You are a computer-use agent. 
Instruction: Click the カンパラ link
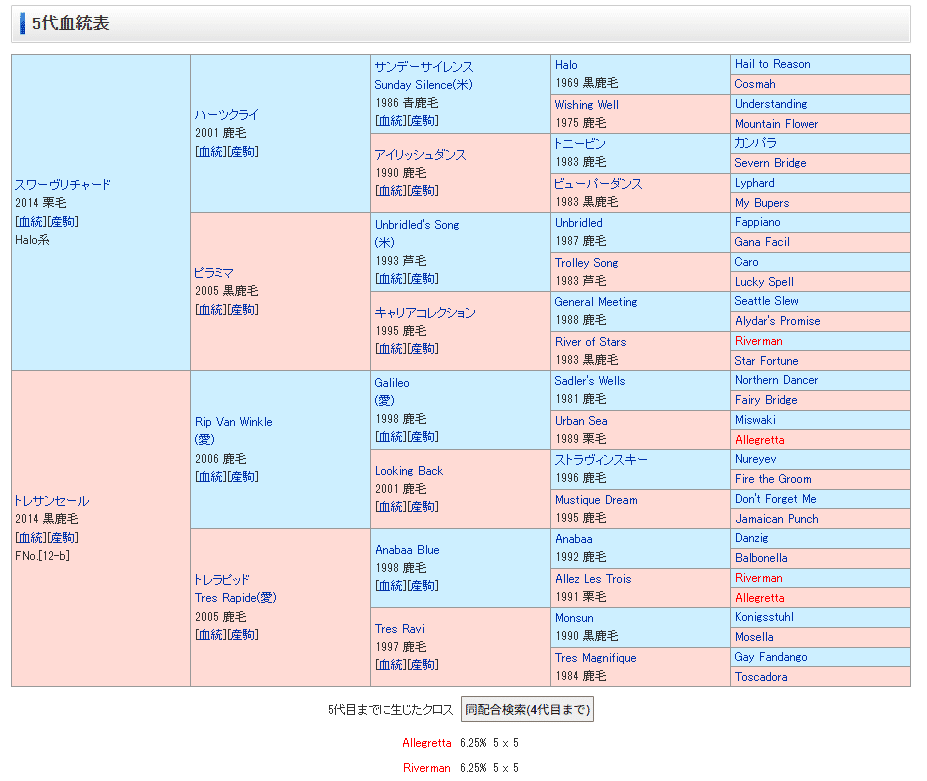click(x=756, y=143)
